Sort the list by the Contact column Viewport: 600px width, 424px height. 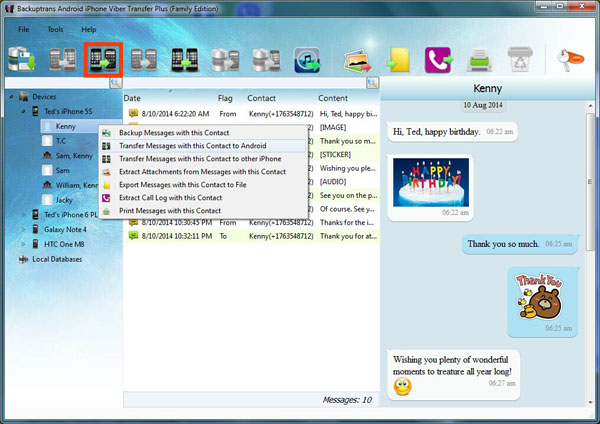[261, 98]
